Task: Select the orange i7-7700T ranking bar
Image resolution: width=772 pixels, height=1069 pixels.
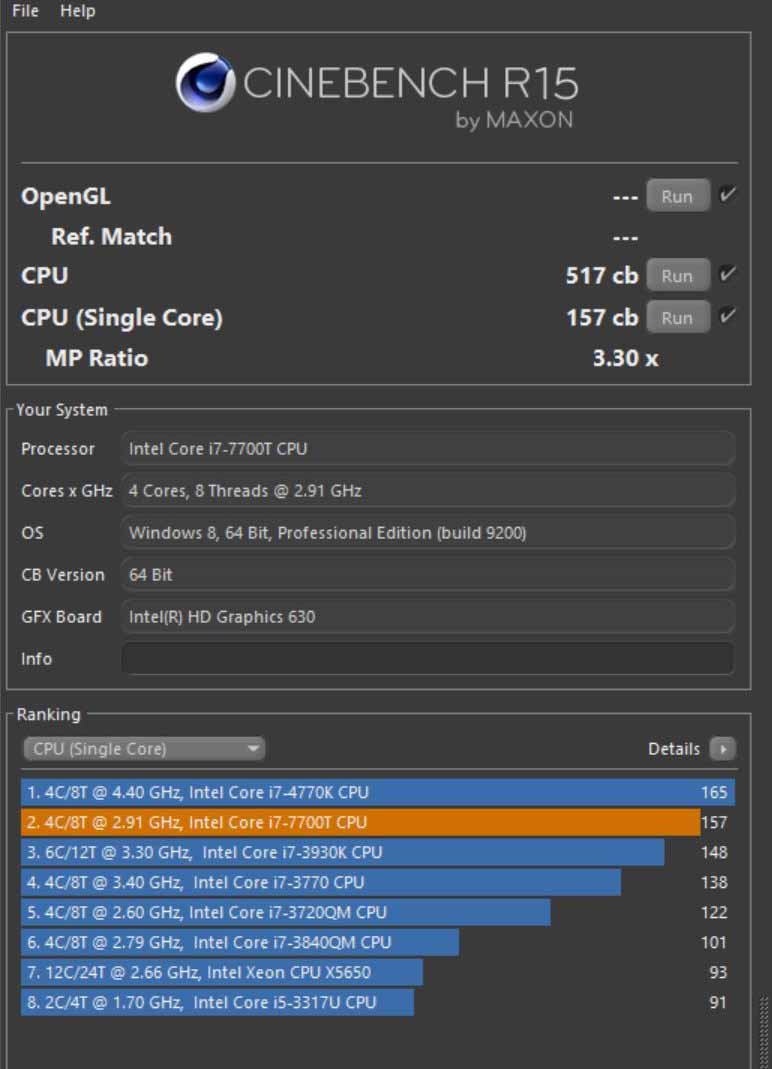Action: pyautogui.click(x=360, y=823)
